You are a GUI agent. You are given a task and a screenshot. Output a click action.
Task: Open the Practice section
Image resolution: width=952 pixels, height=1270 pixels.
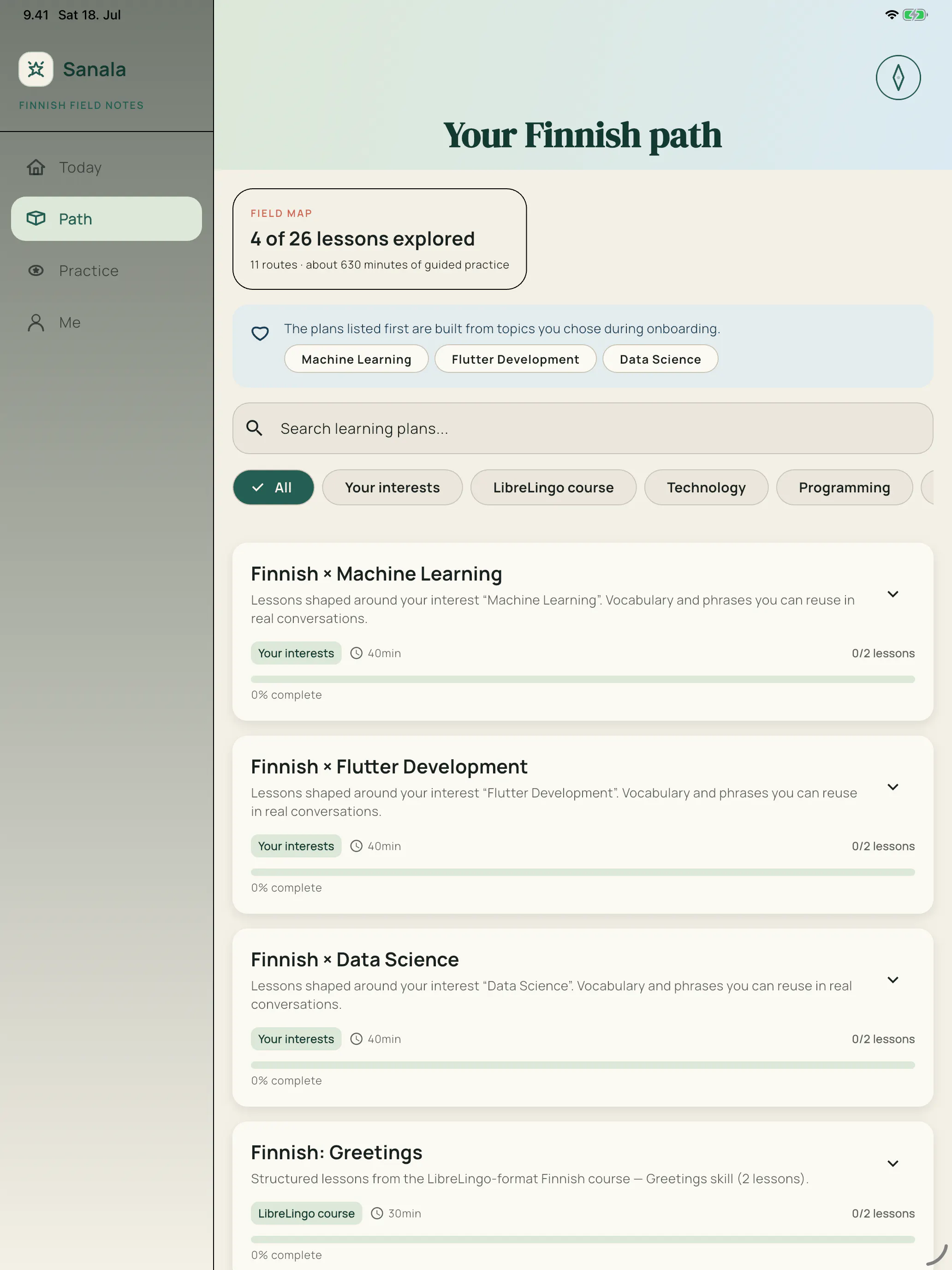coord(106,270)
